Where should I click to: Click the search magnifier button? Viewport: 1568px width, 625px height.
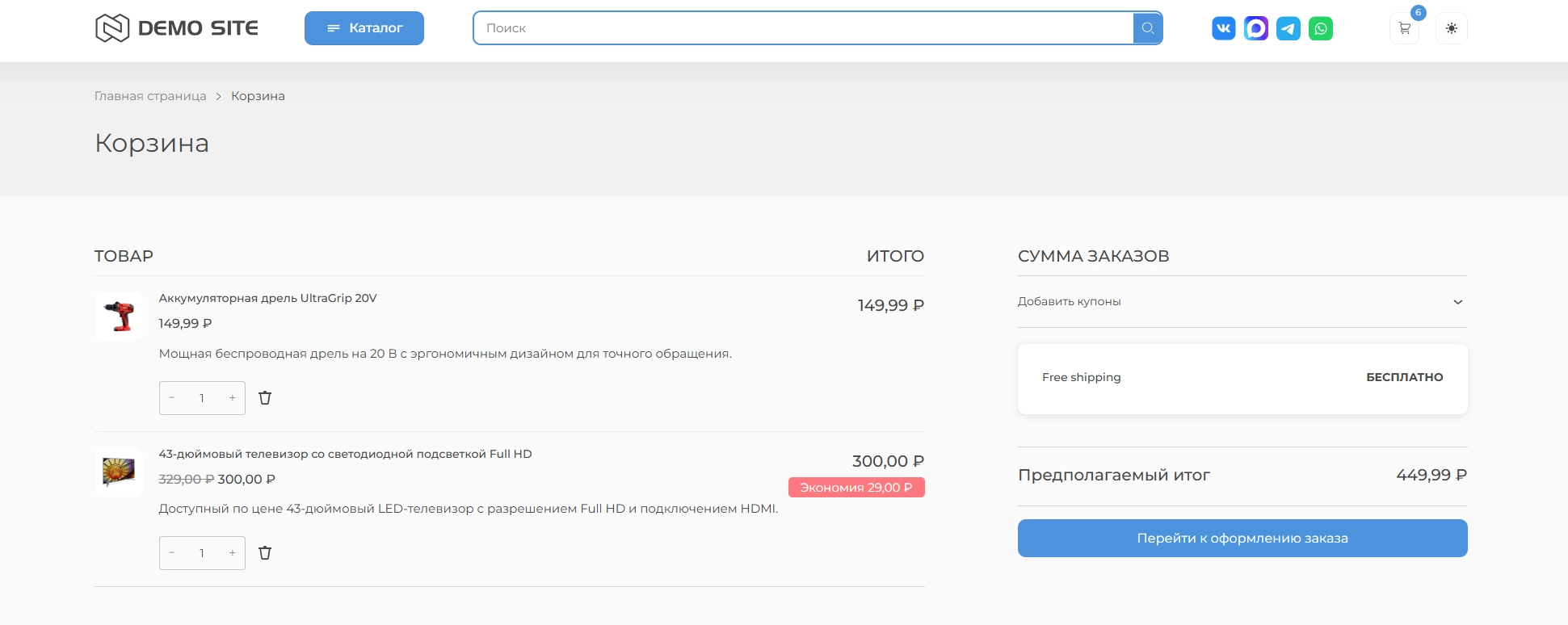[1147, 28]
